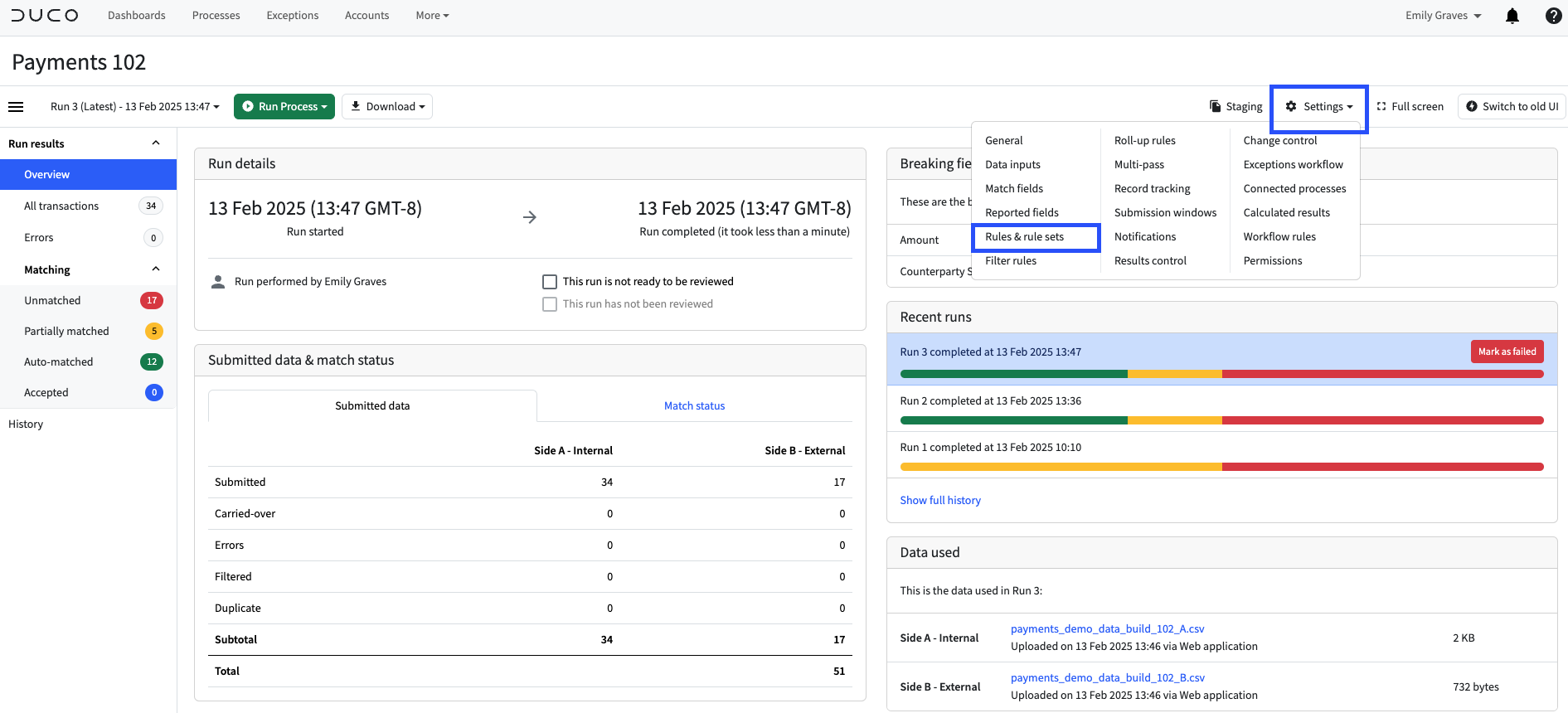Click Switch to old UI
The image size is (1568, 713).
1512,106
